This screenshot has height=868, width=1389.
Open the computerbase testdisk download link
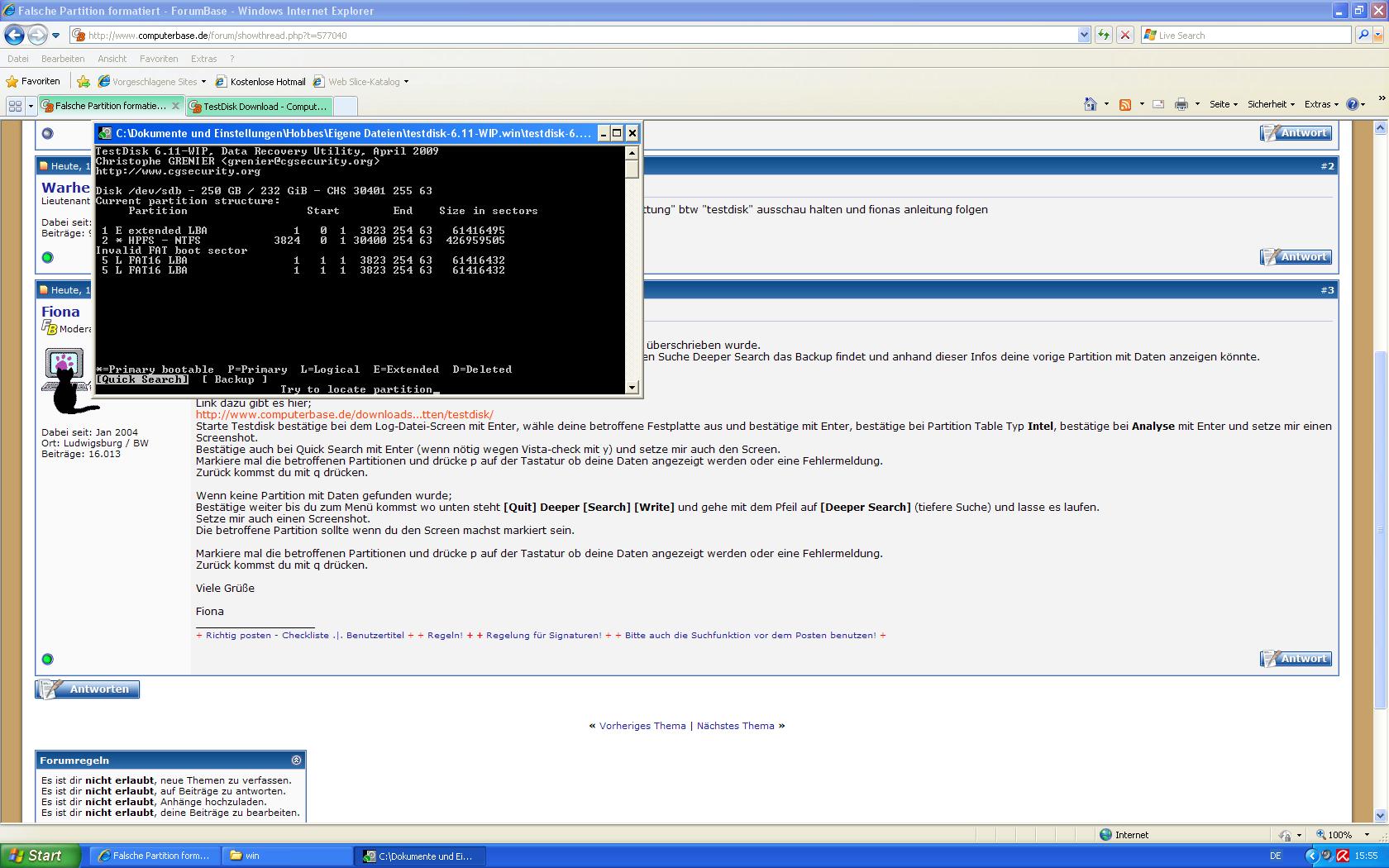(345, 415)
